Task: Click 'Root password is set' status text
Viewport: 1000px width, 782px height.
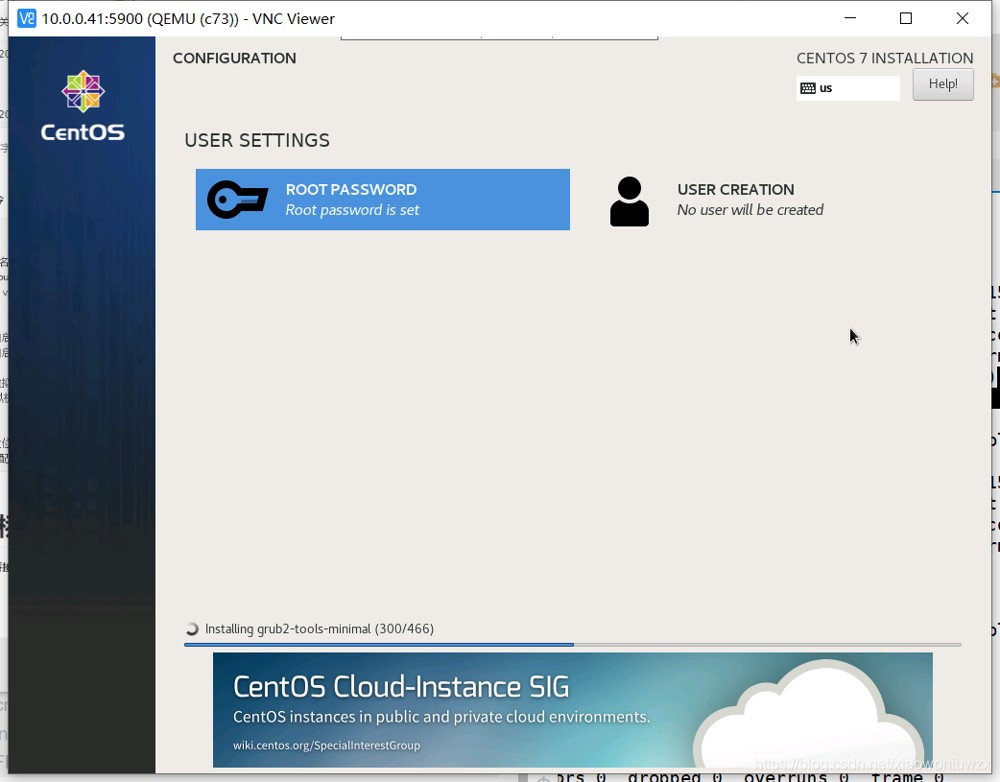Action: pos(352,210)
